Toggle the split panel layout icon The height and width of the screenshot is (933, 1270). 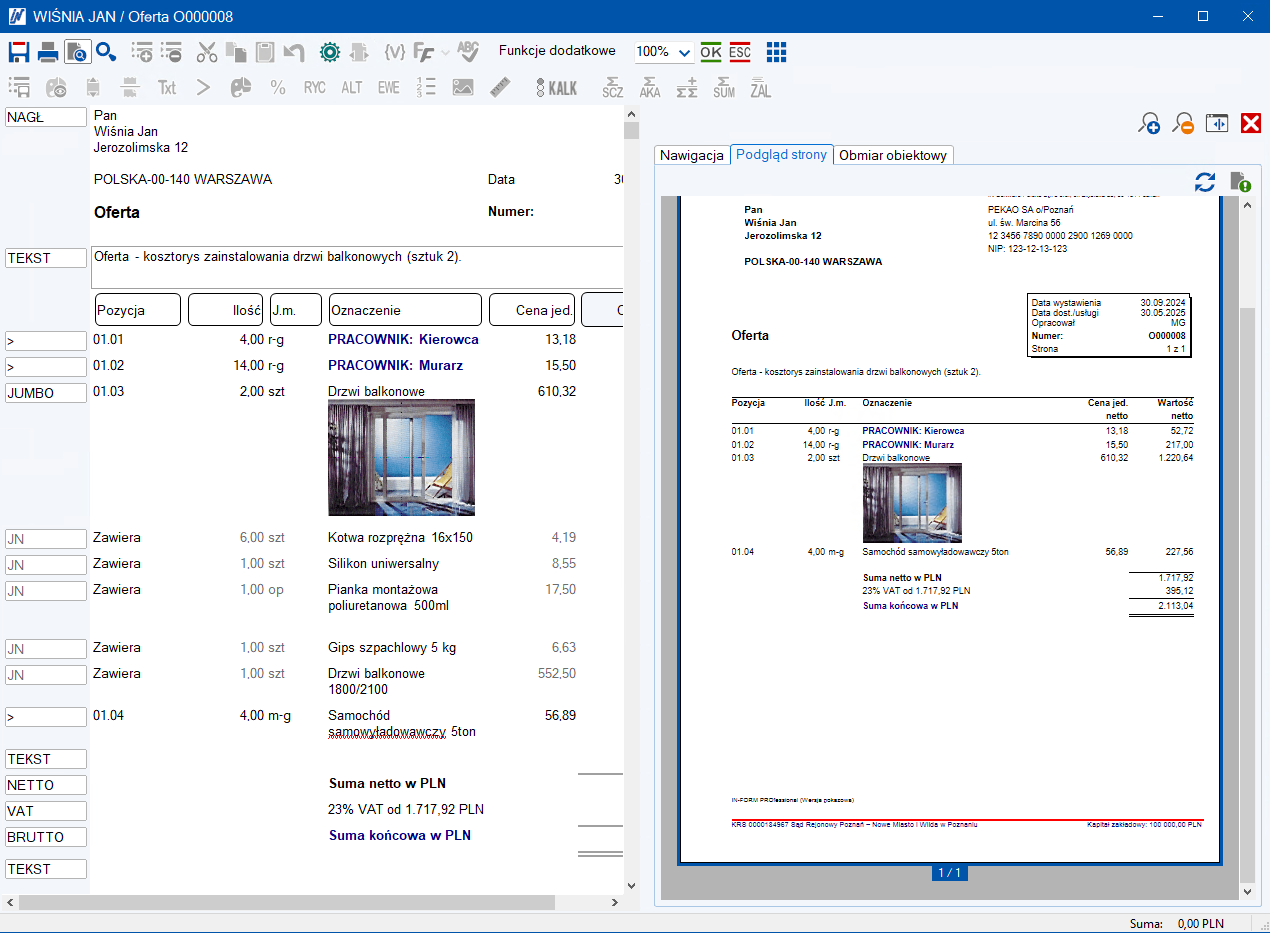point(1216,124)
